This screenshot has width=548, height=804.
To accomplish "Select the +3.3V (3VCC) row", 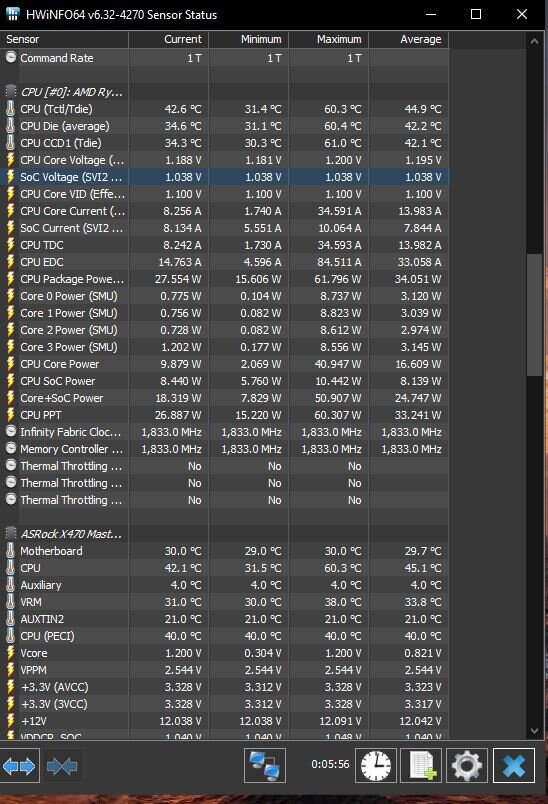I will 225,704.
